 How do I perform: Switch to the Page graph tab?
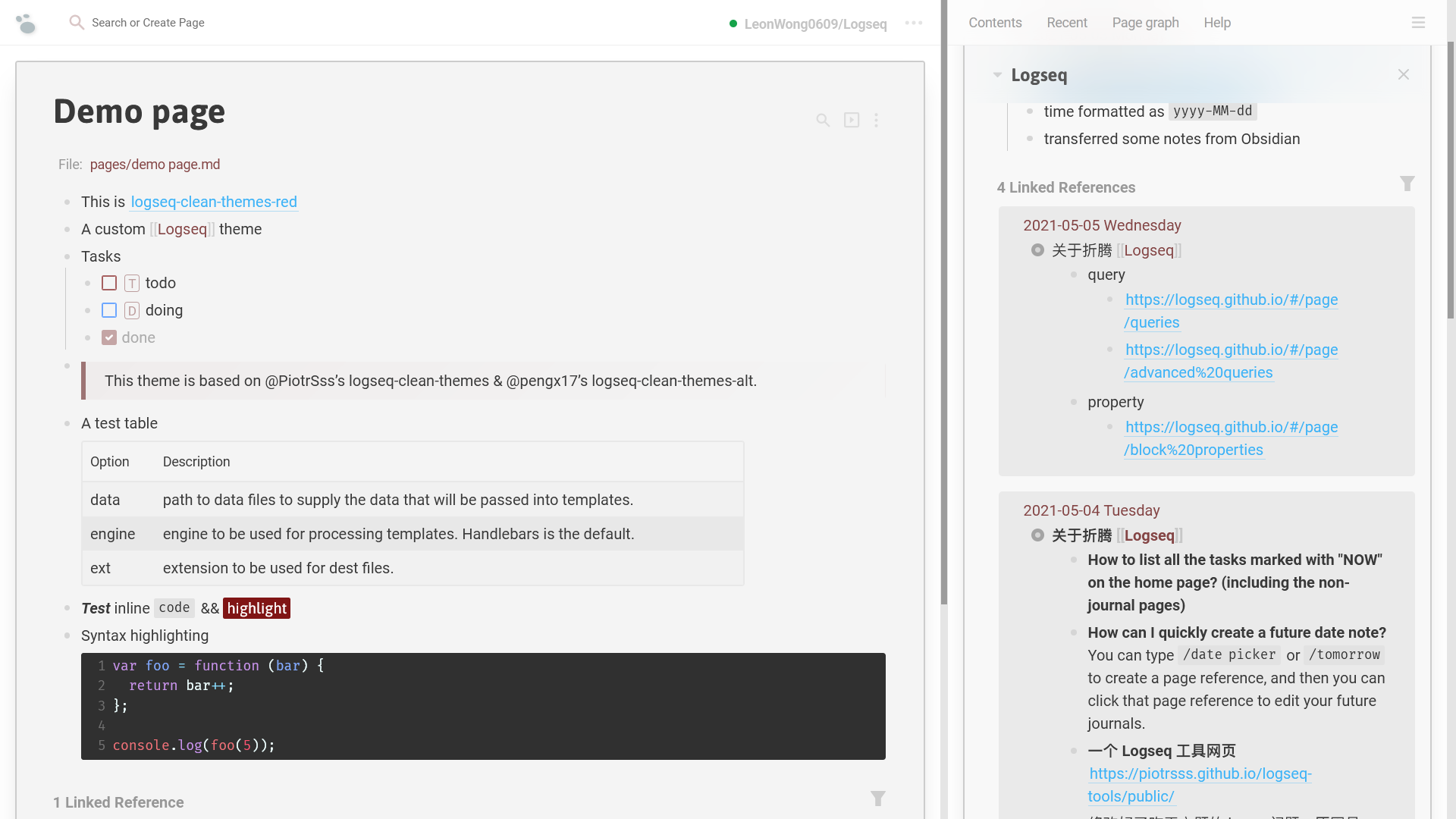[1145, 23]
